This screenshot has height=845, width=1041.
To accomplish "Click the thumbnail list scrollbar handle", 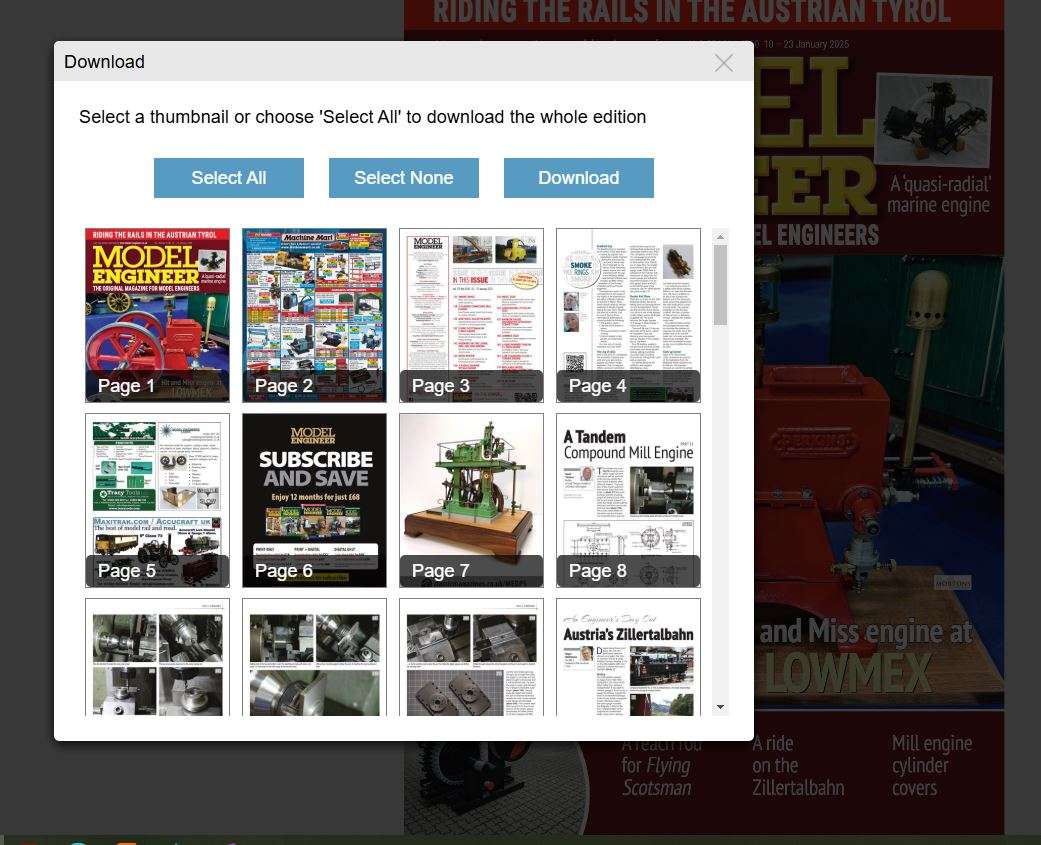I will [x=720, y=285].
